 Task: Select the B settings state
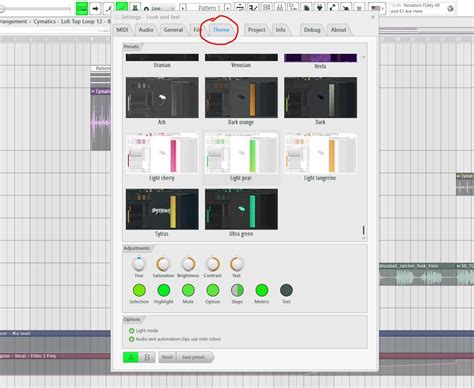tap(147, 357)
